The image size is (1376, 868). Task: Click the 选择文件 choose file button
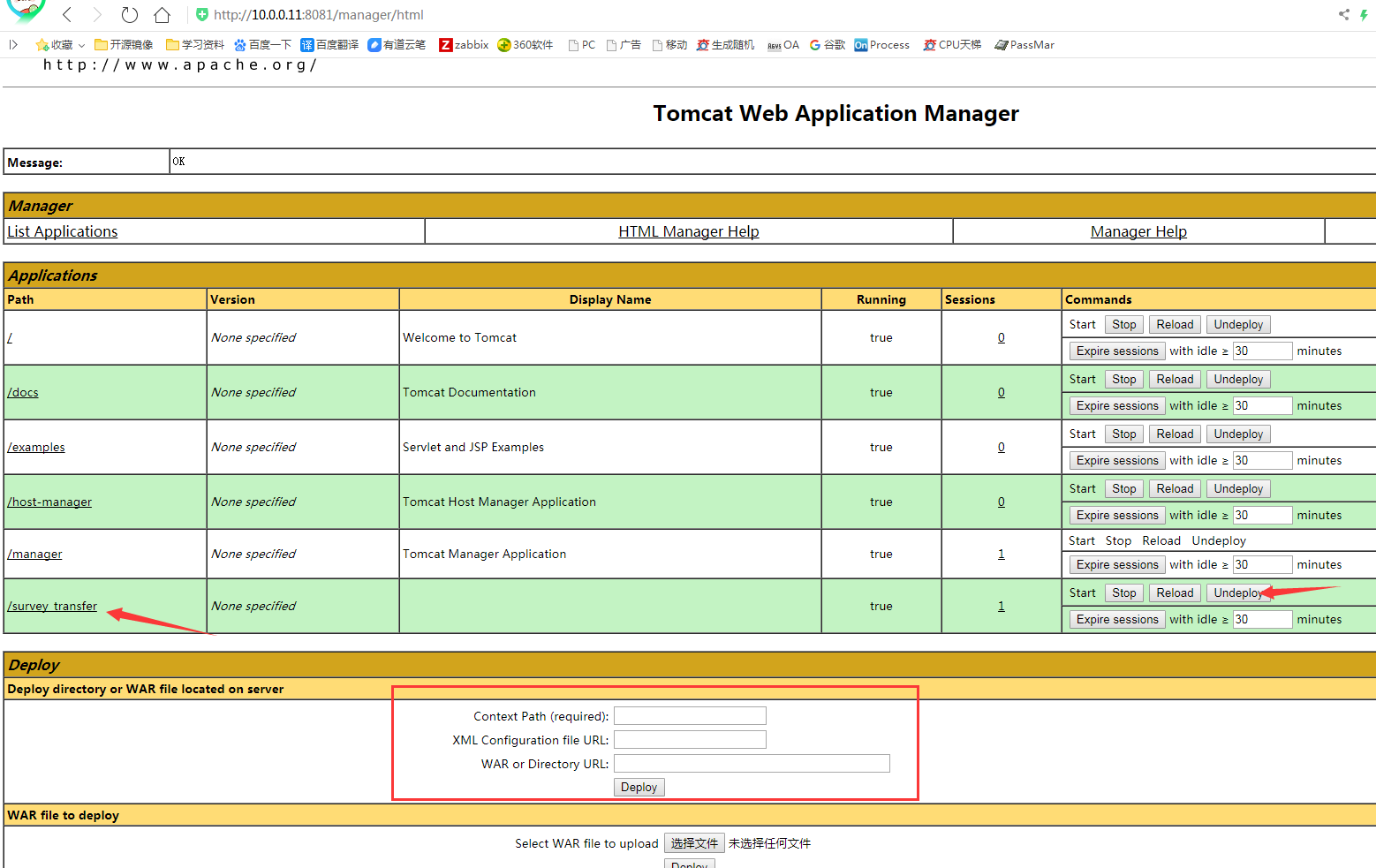(694, 843)
